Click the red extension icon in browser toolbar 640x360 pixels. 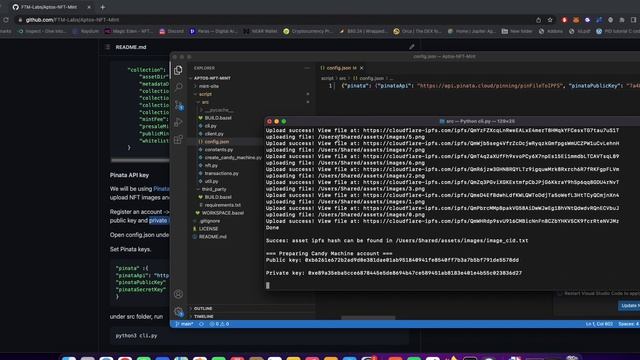pyautogui.click(x=564, y=20)
